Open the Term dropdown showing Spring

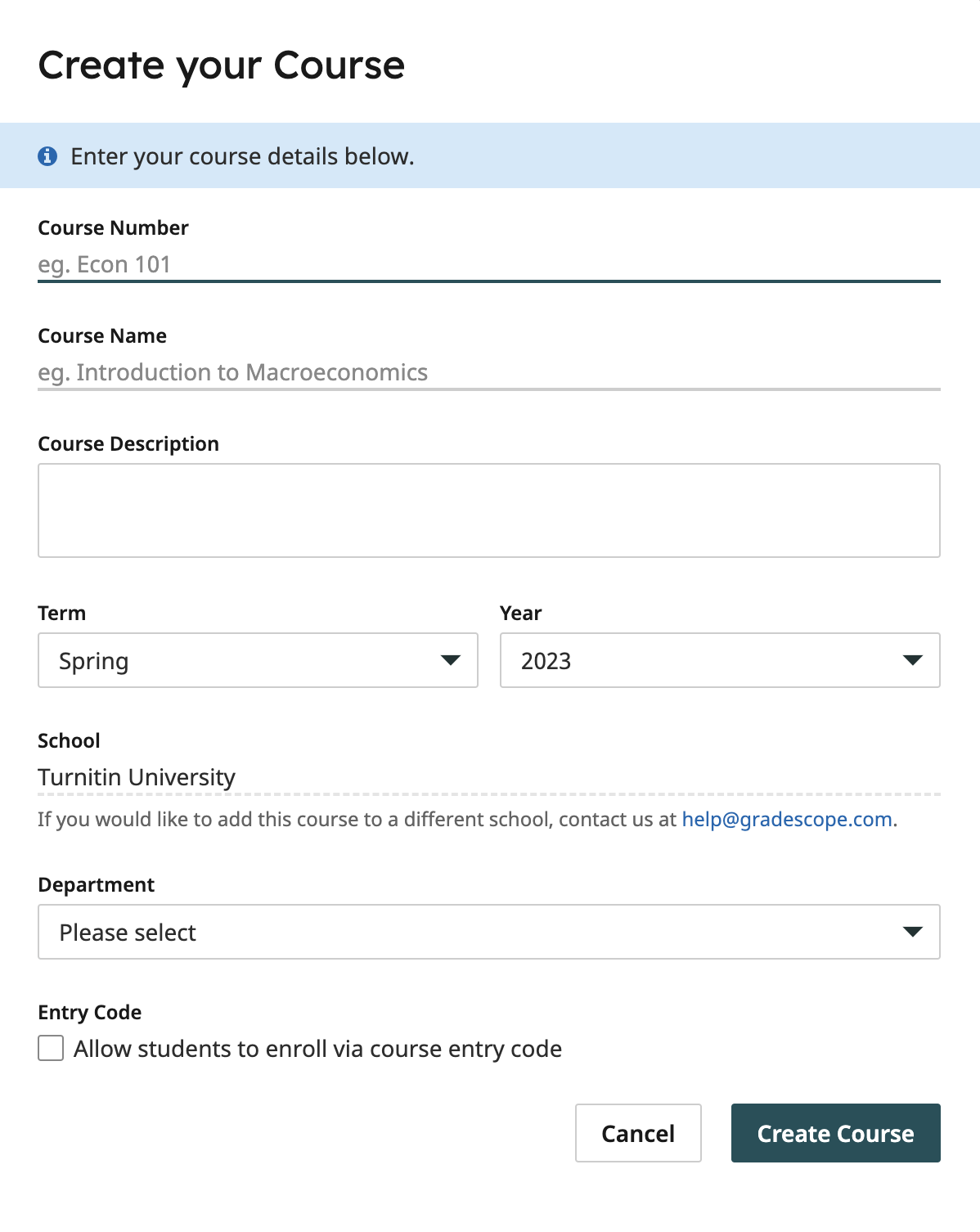pyautogui.click(x=258, y=660)
